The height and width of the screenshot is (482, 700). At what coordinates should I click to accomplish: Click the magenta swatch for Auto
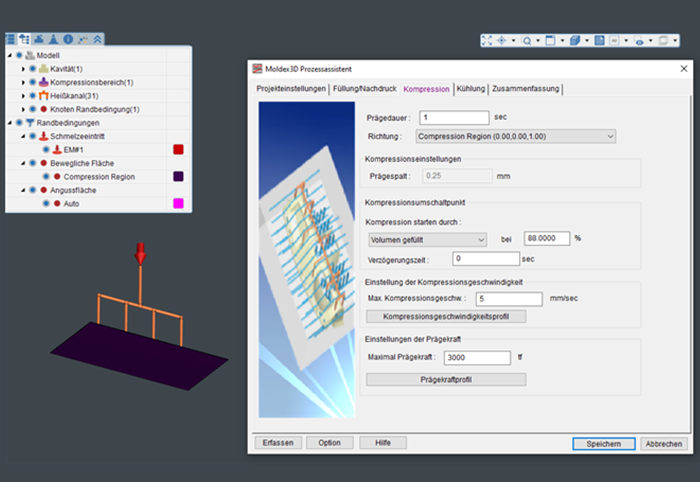tap(178, 203)
